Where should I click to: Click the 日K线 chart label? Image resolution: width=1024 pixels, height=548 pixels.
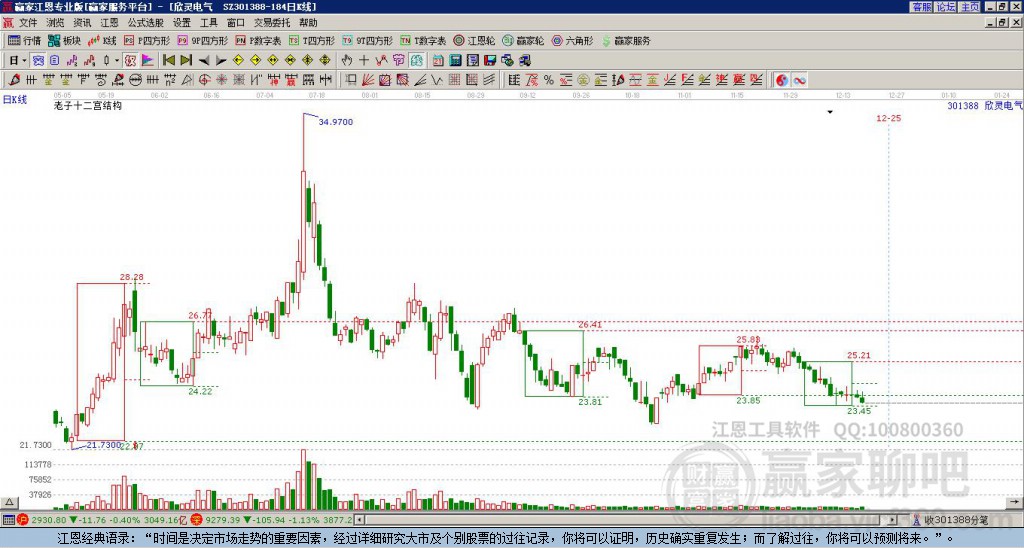15,100
